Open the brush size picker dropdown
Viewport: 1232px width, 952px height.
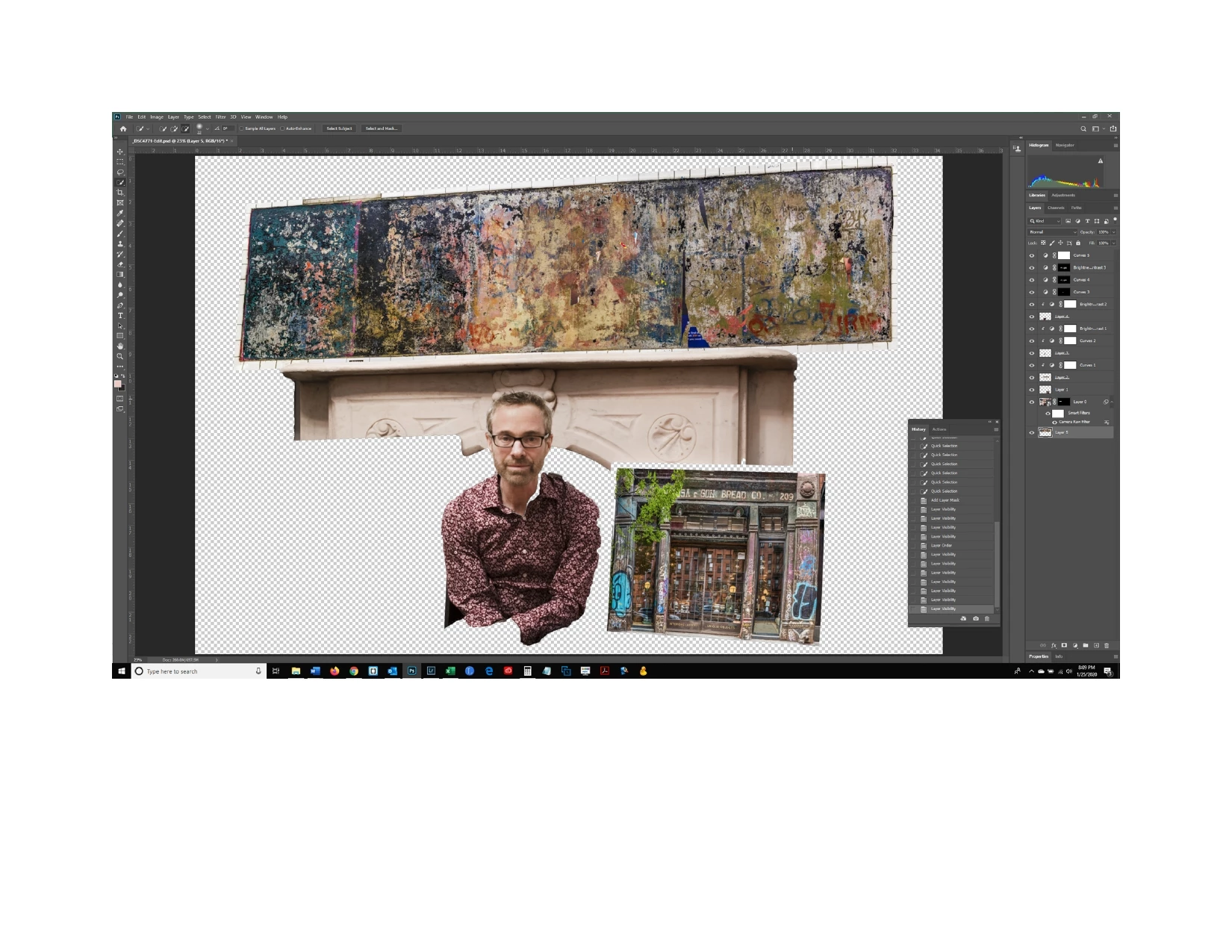pyautogui.click(x=208, y=129)
